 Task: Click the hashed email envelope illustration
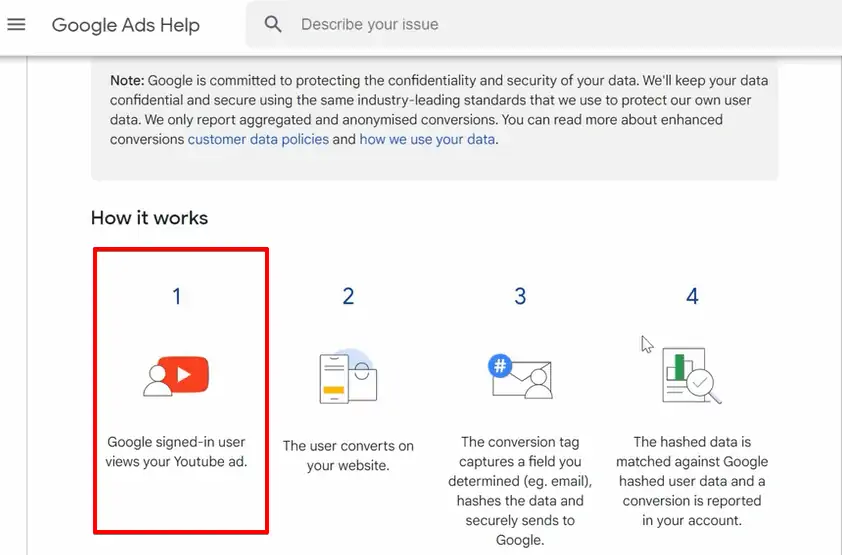(520, 376)
